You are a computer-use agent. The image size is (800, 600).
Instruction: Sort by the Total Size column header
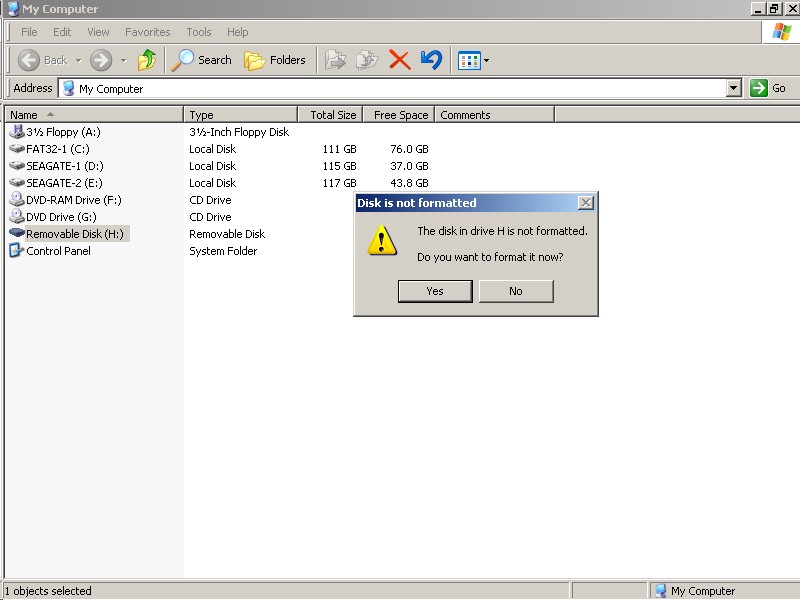pos(332,115)
